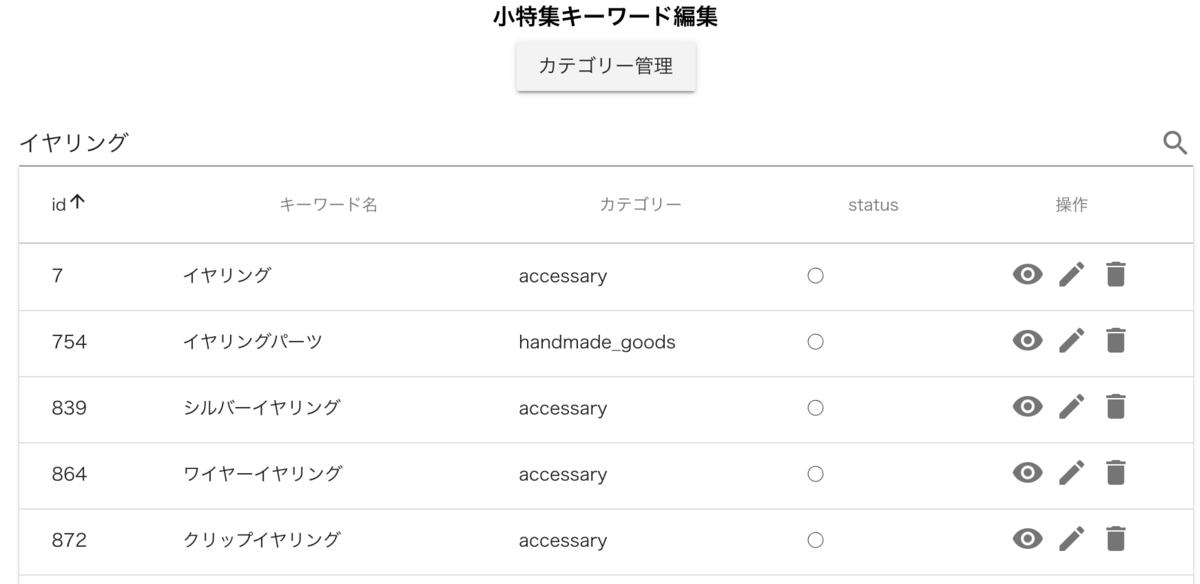Delete ワイヤーイヤリング using its trash icon

[x=1117, y=474]
